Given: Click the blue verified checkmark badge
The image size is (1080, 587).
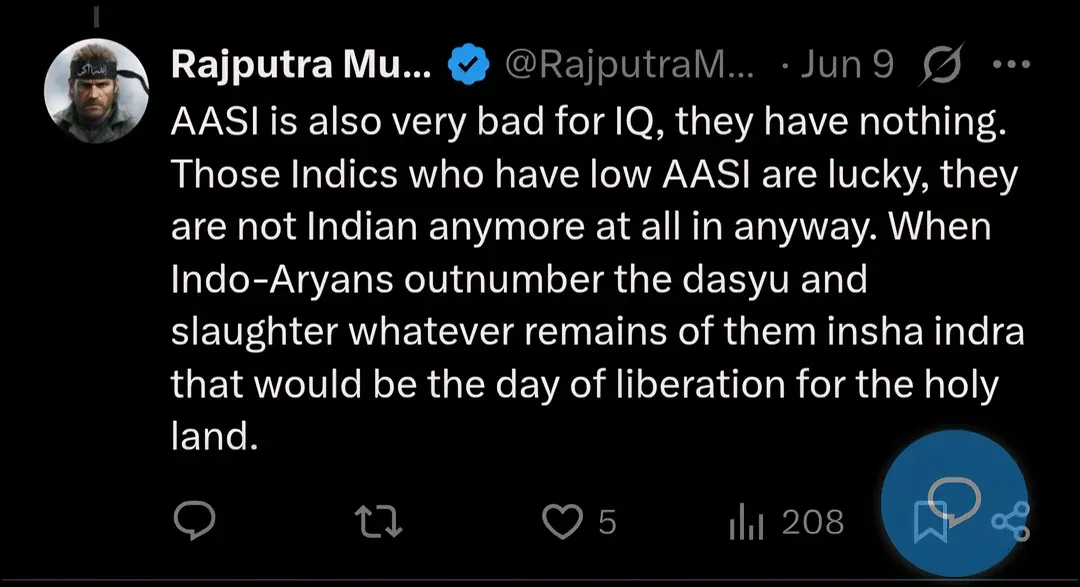Looking at the screenshot, I should (x=467, y=66).
